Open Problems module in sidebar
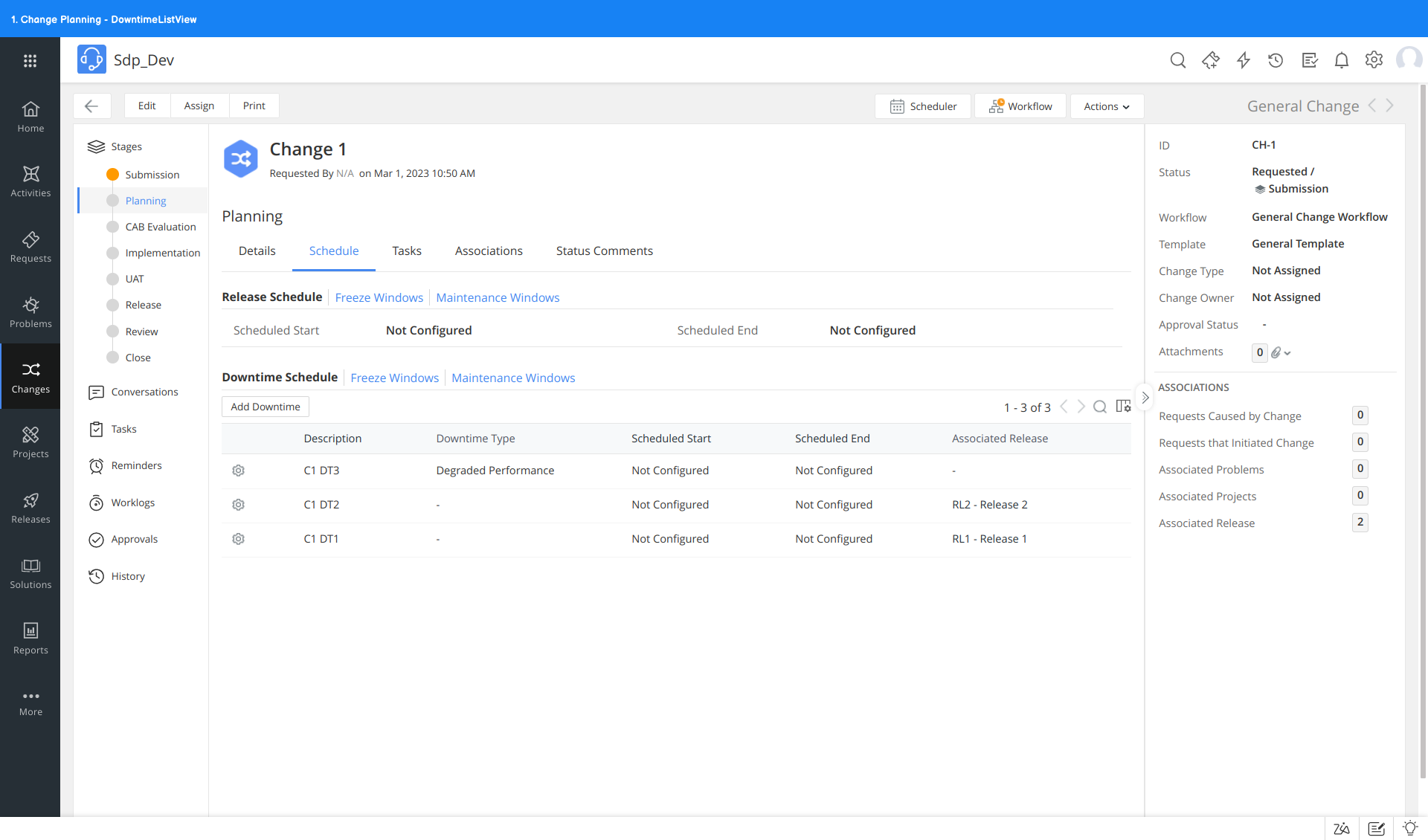The image size is (1428, 840). 30,313
